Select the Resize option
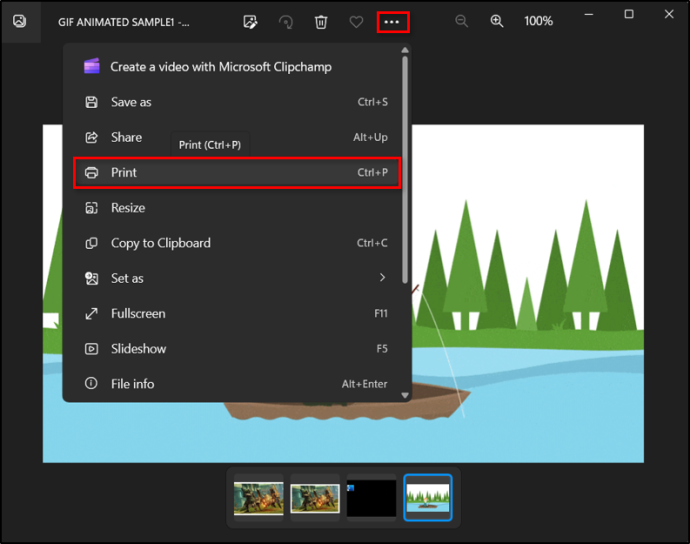 click(237, 208)
